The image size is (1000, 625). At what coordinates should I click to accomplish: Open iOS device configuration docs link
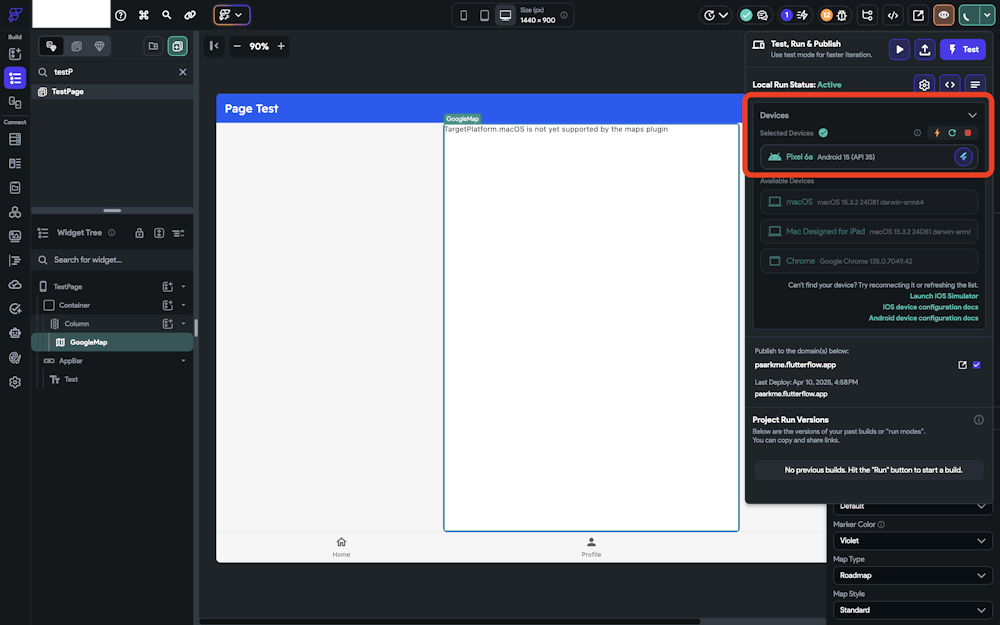click(930, 307)
